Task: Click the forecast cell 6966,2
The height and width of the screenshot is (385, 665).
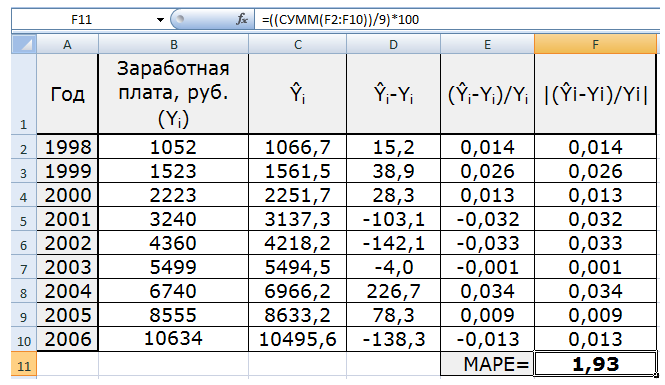Action: (298, 291)
